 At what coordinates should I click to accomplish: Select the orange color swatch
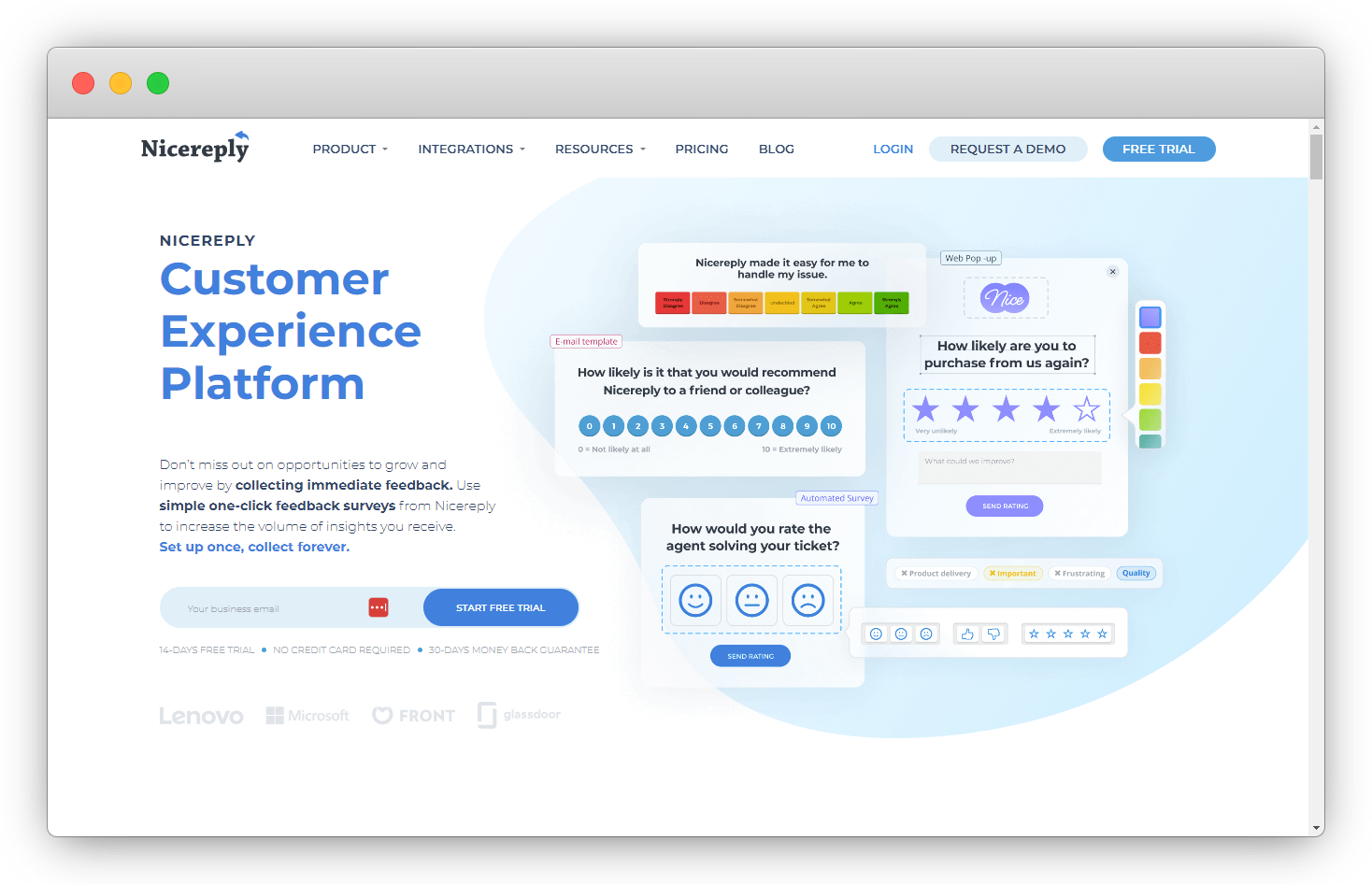tap(1150, 368)
